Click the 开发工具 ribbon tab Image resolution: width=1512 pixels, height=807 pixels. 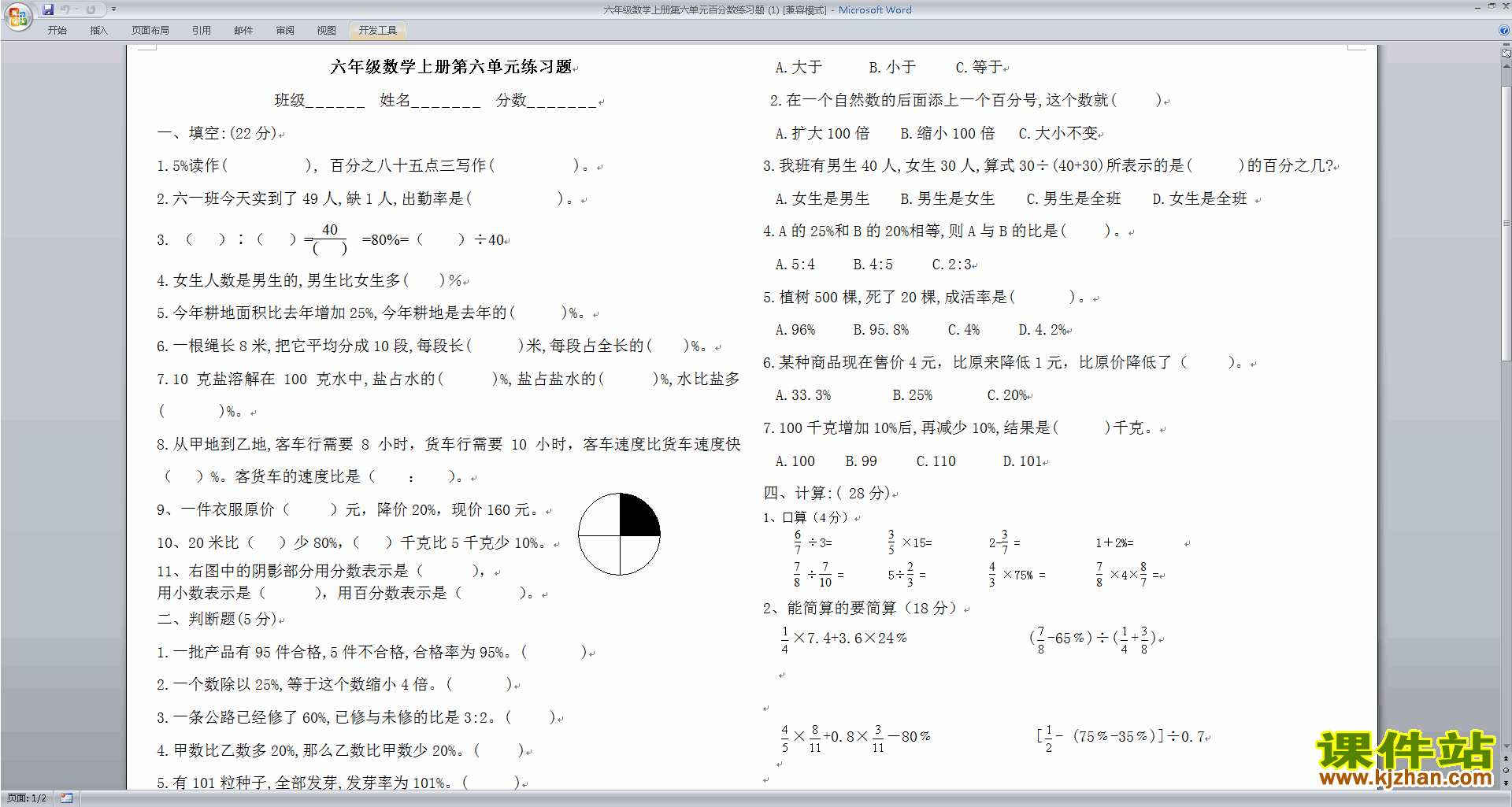(x=378, y=30)
